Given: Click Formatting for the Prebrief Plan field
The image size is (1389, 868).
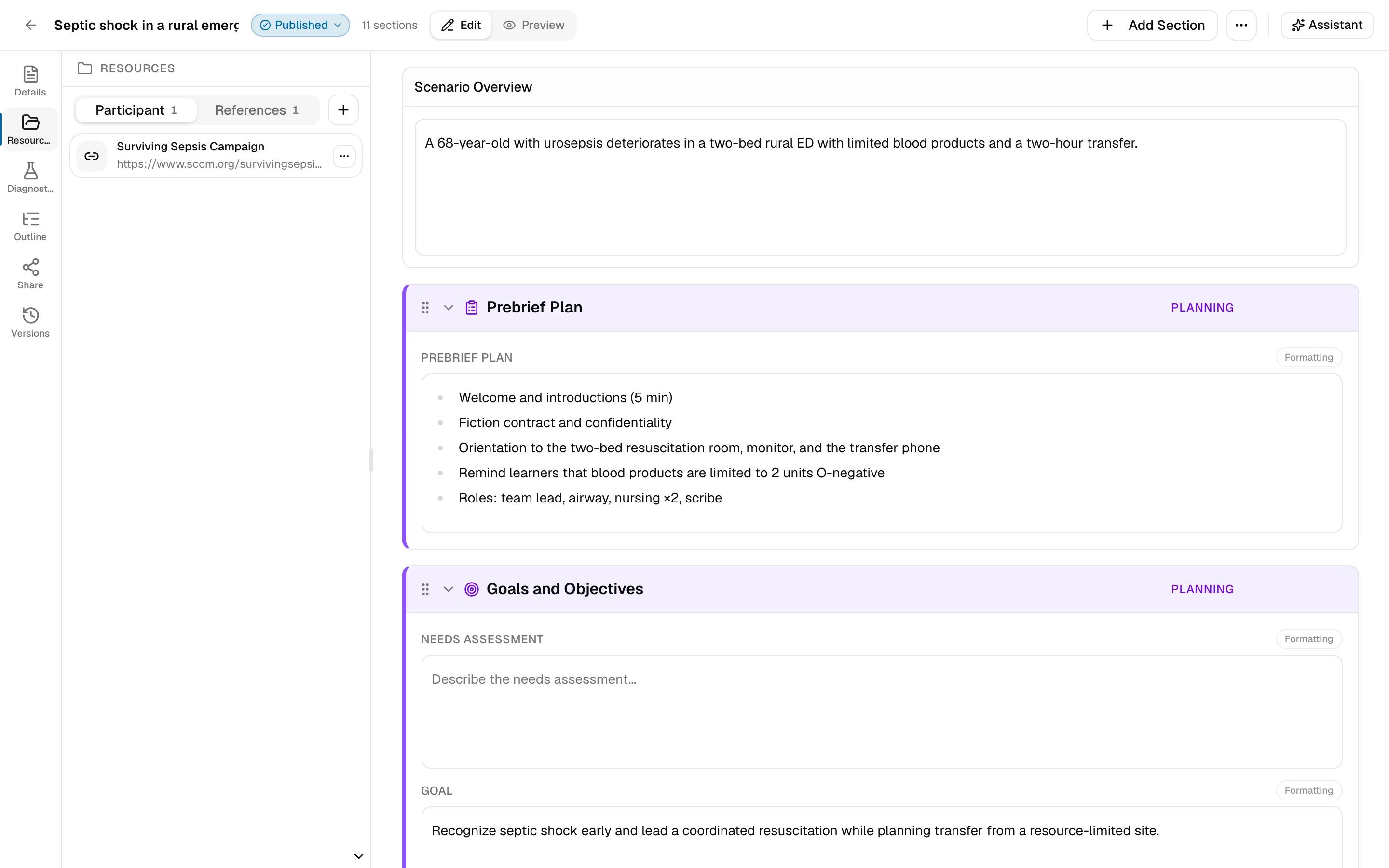Looking at the screenshot, I should click(1308, 357).
